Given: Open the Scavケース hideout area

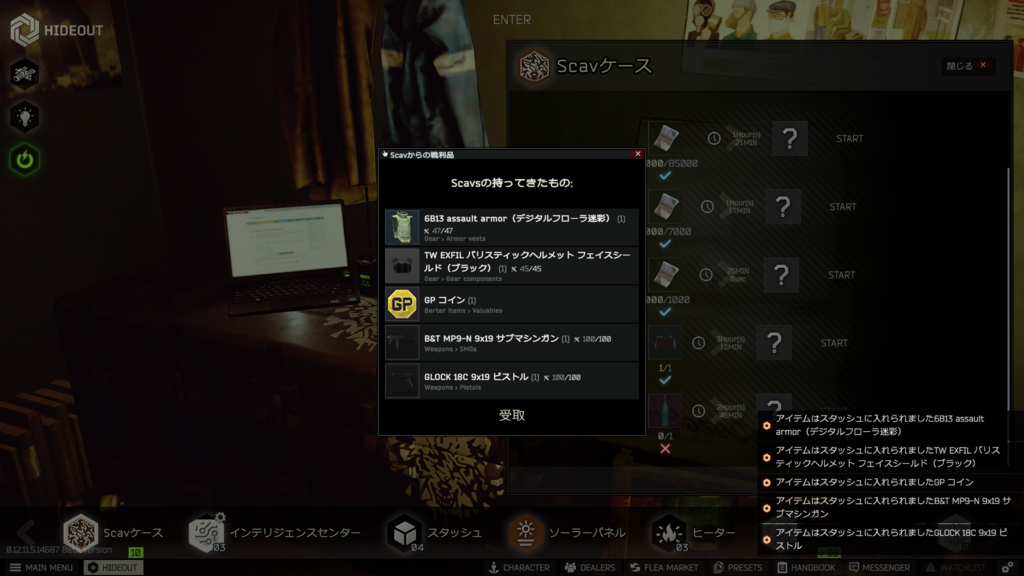Looking at the screenshot, I should (81, 533).
